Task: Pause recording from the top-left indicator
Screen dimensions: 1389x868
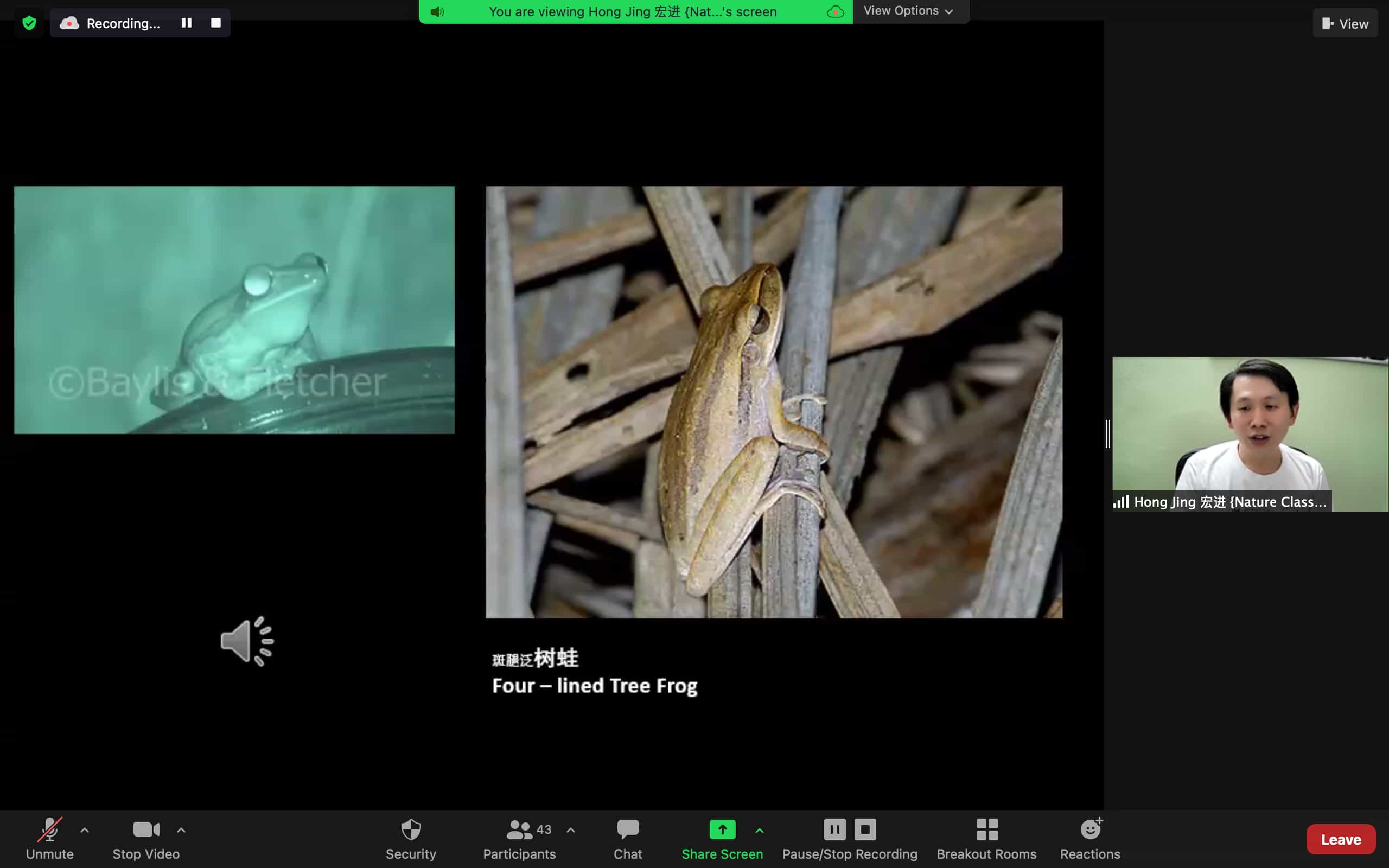Action: coord(187,23)
